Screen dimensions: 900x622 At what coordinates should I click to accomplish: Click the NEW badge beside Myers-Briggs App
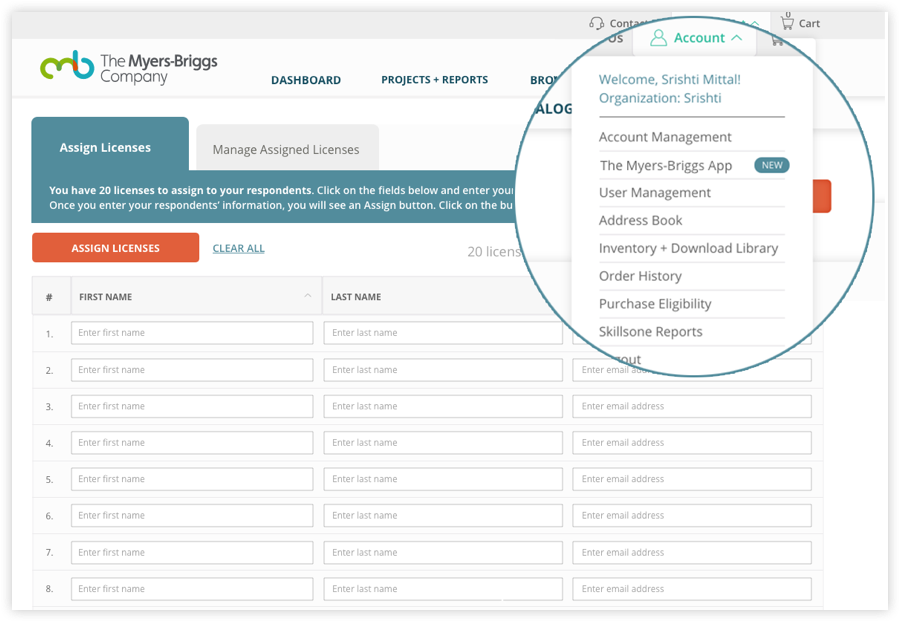pyautogui.click(x=772, y=165)
